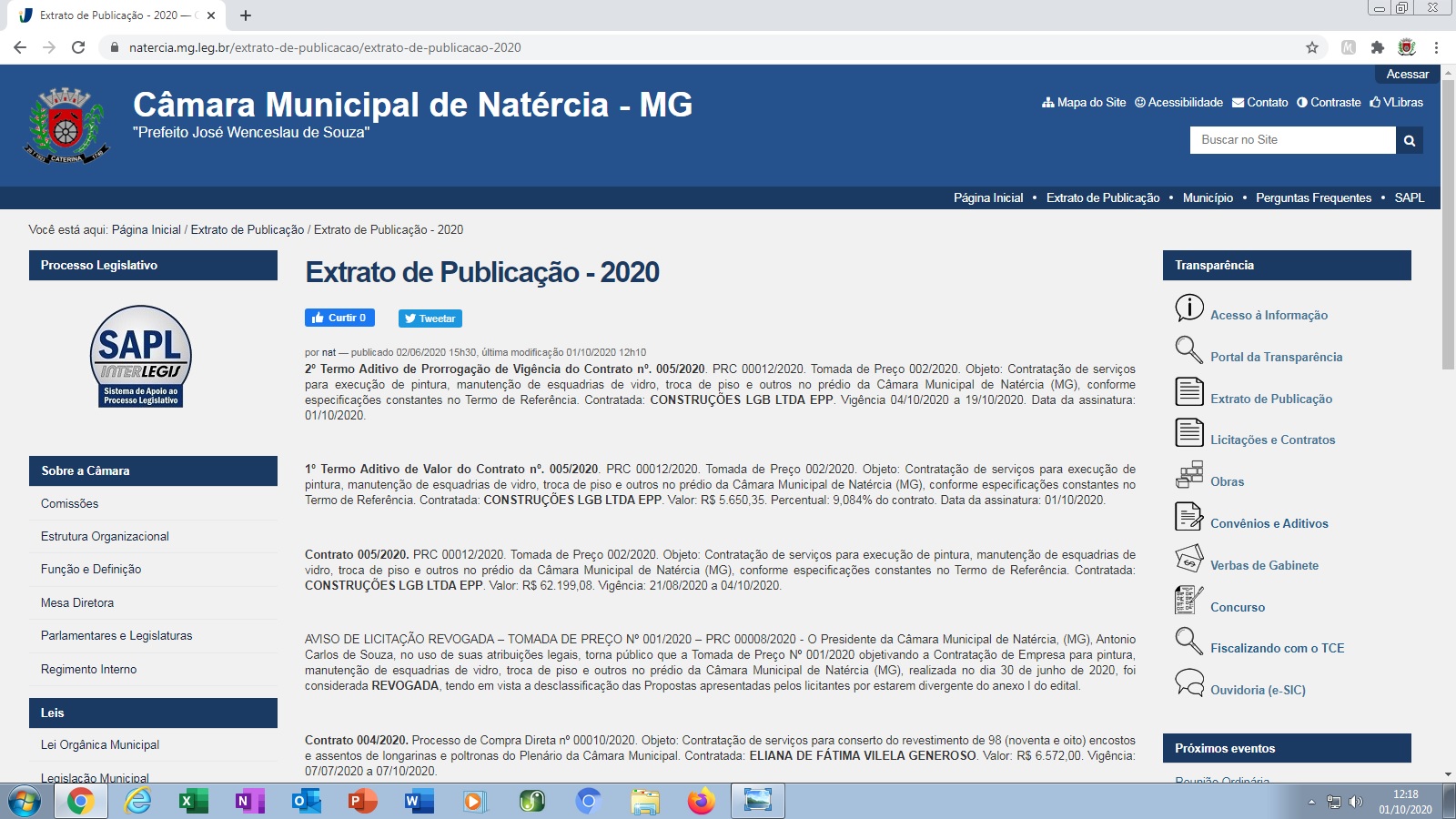1456x819 pixels.
Task: Open Município in the navigation bar
Action: pos(1208,197)
